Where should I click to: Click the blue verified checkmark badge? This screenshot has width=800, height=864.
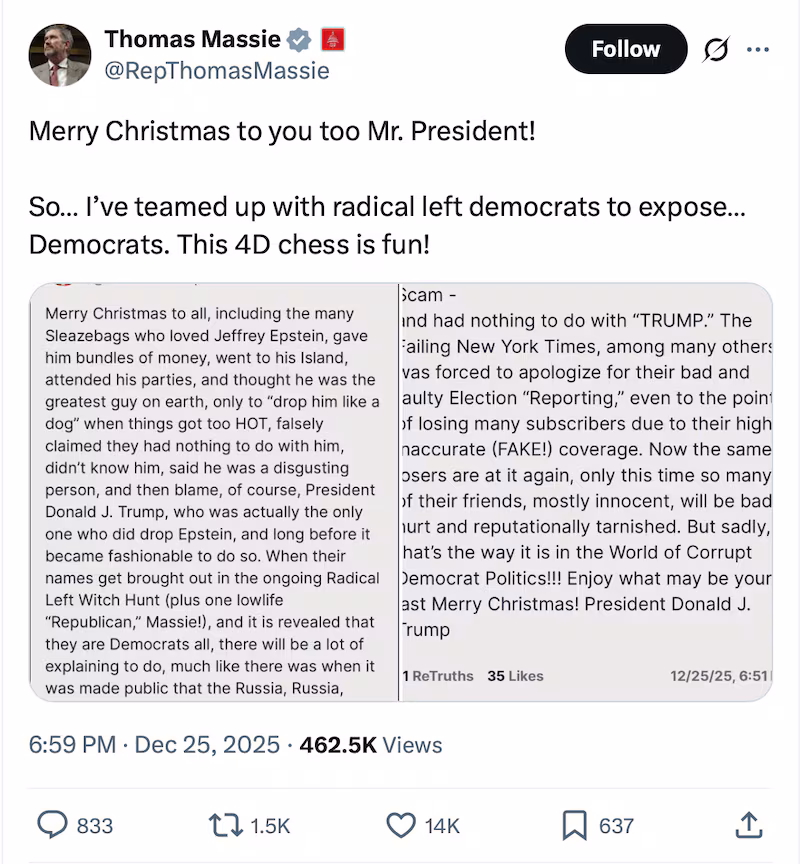[297, 40]
